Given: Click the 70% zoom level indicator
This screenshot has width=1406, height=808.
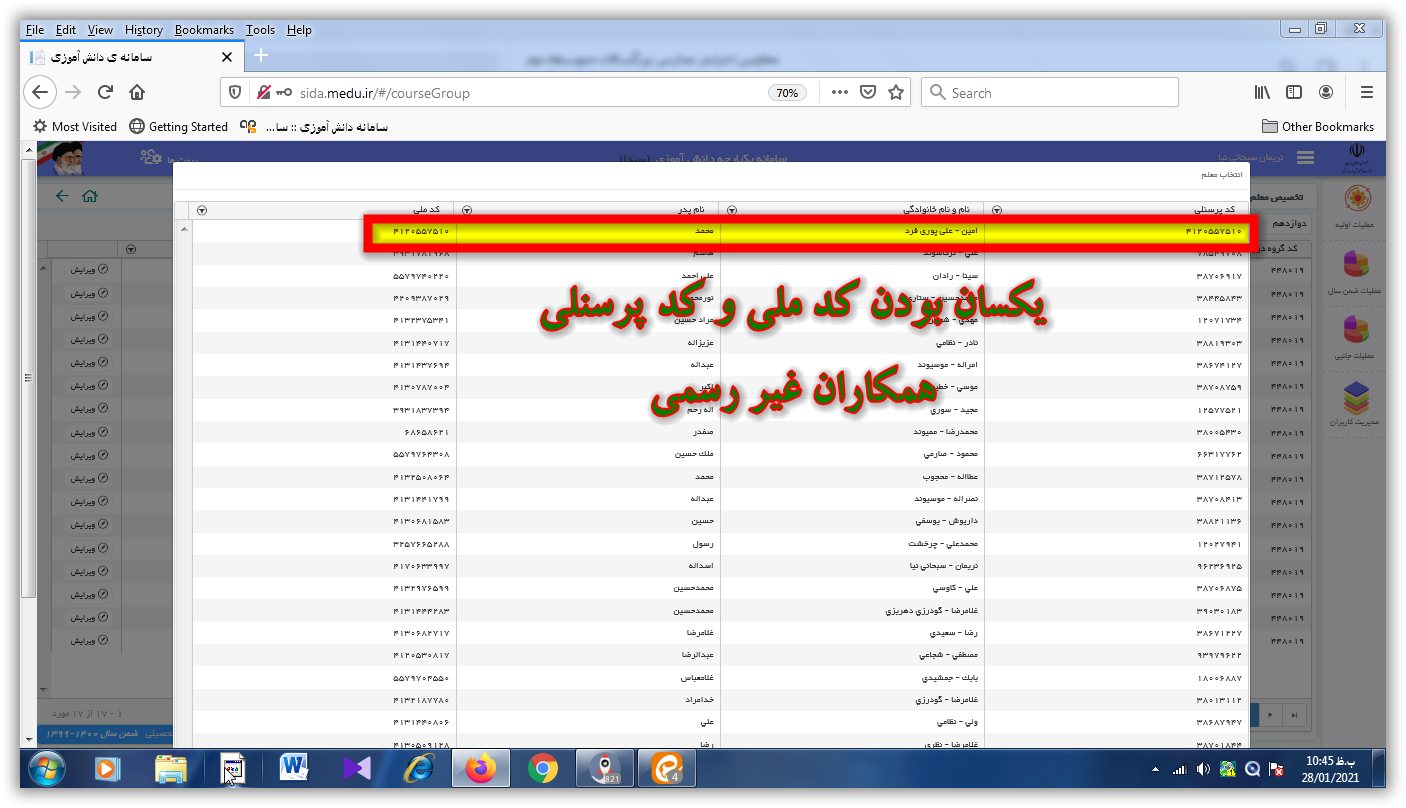Looking at the screenshot, I should pyautogui.click(x=787, y=93).
